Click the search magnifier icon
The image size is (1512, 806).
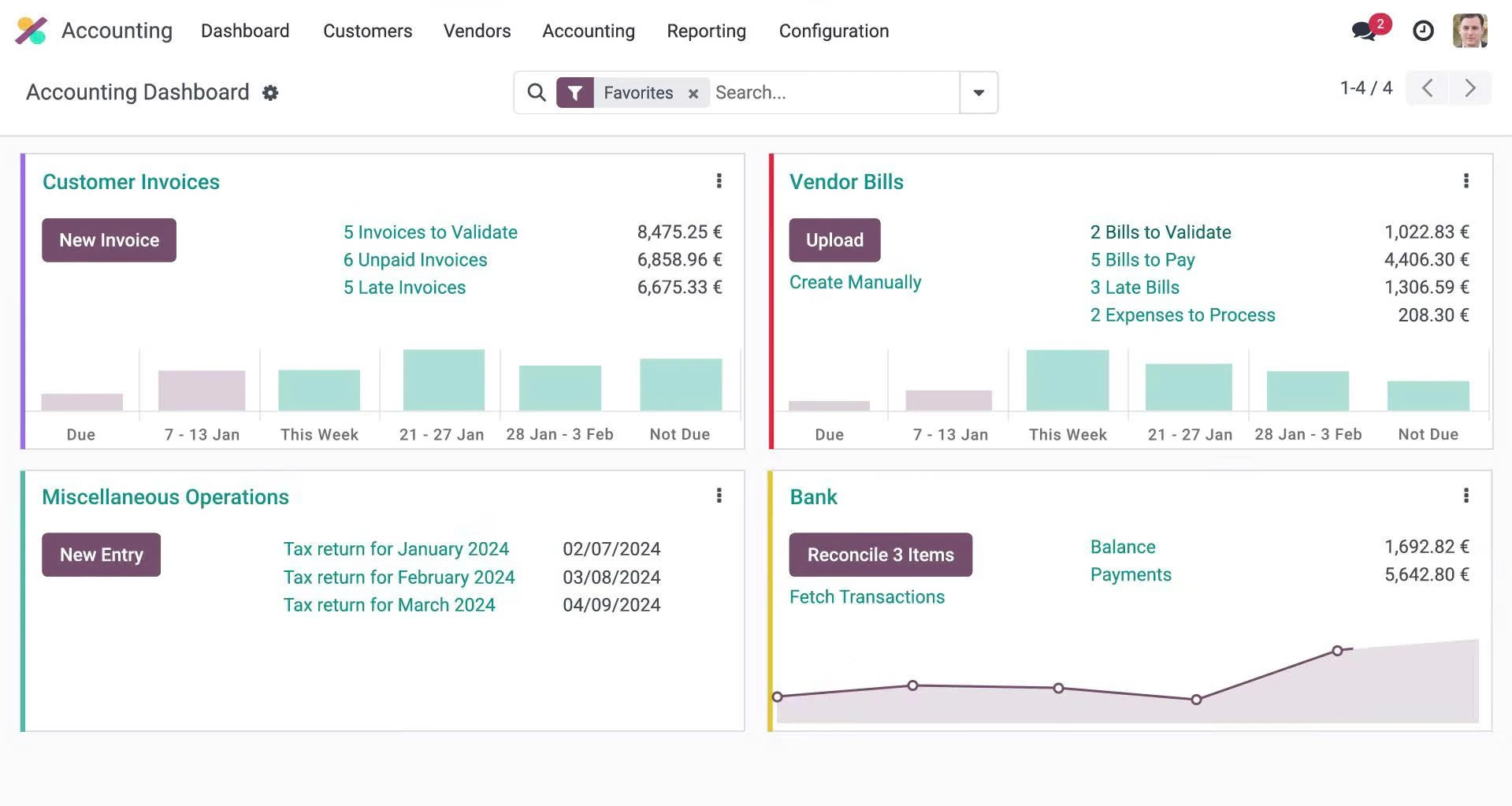click(536, 92)
